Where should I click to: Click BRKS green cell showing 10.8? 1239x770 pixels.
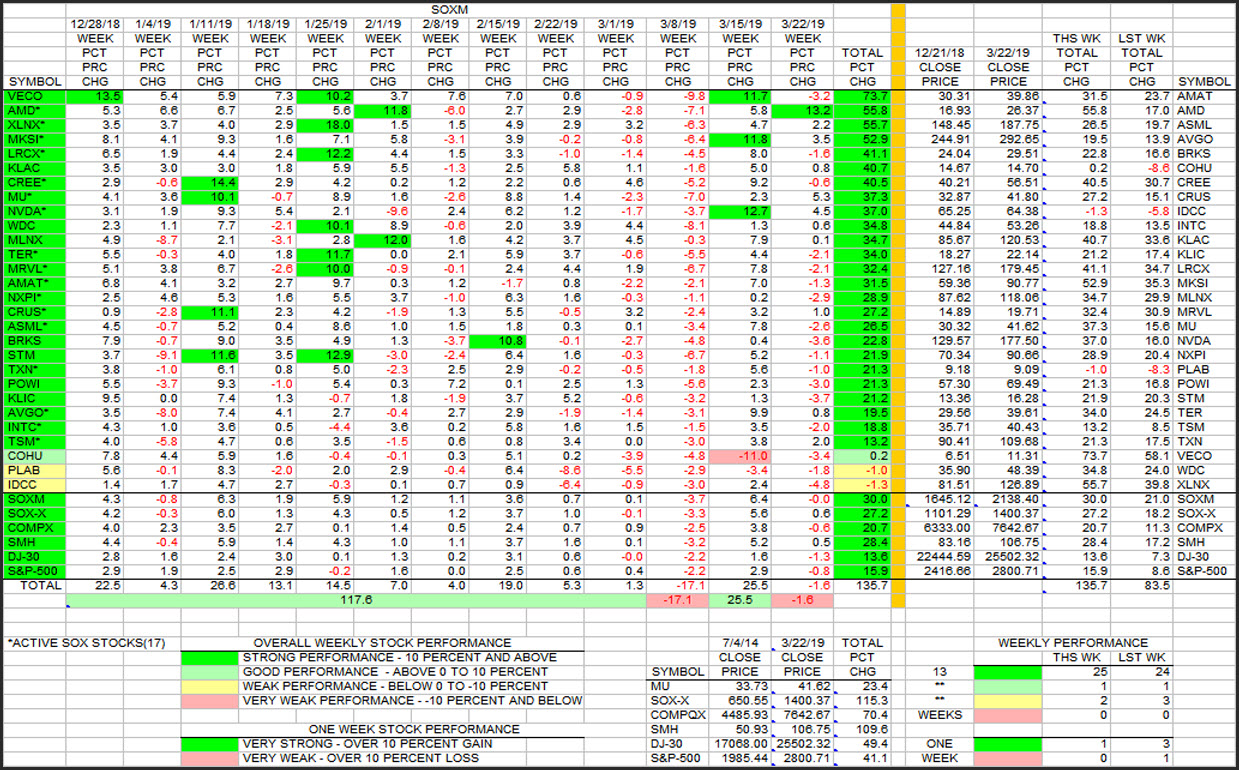pyautogui.click(x=497, y=342)
